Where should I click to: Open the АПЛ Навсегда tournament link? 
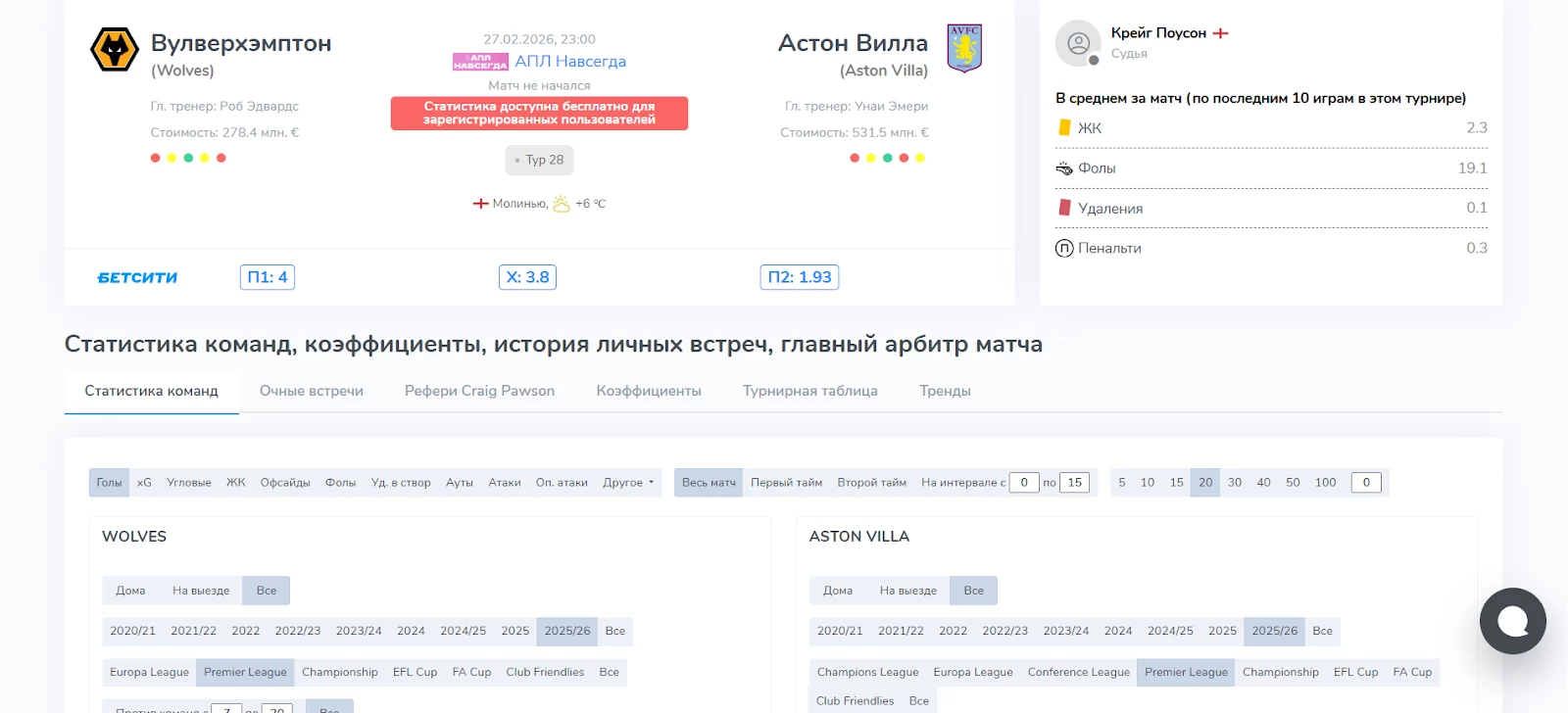(x=570, y=62)
